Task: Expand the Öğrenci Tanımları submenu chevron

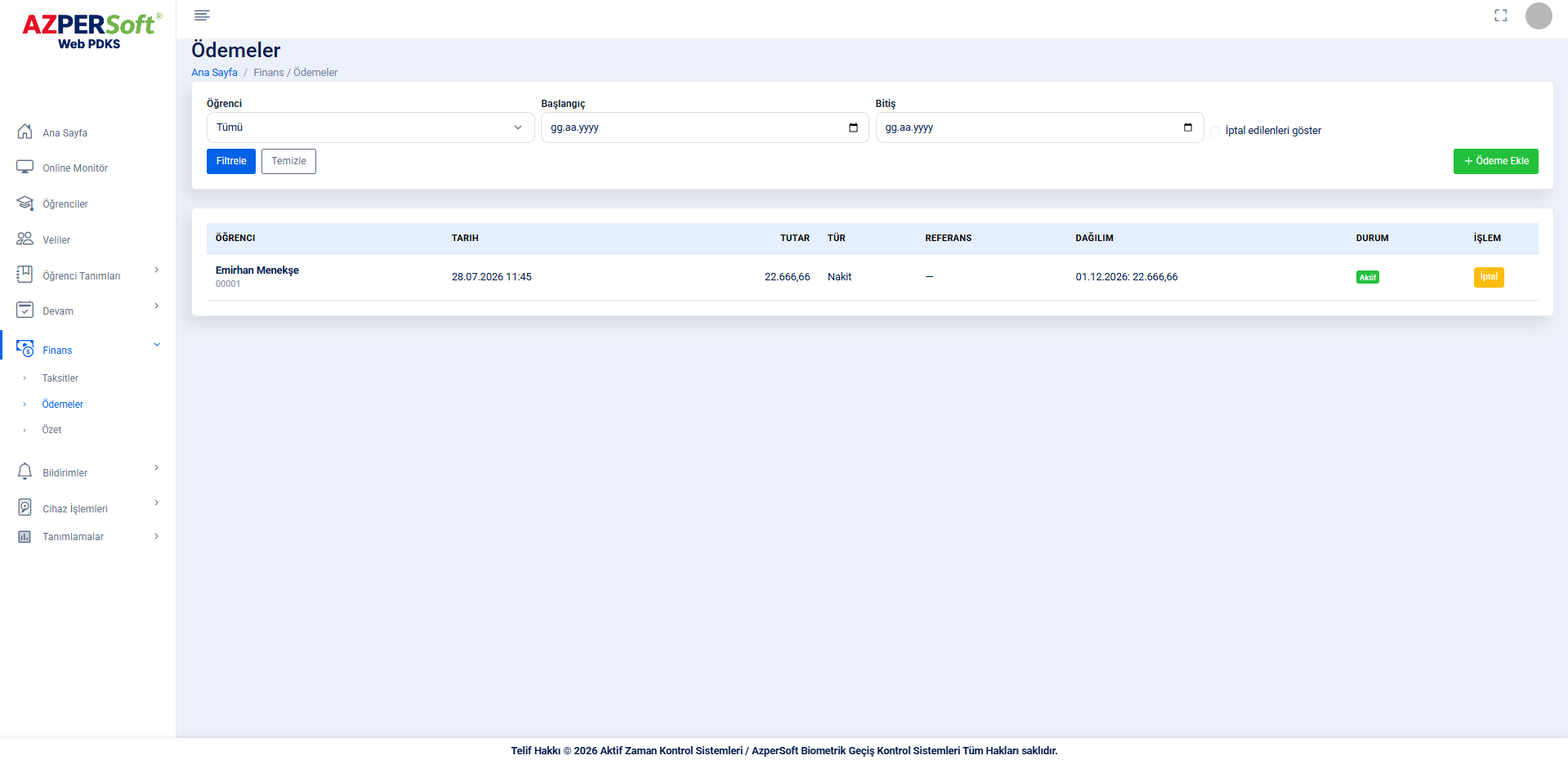Action: point(156,270)
